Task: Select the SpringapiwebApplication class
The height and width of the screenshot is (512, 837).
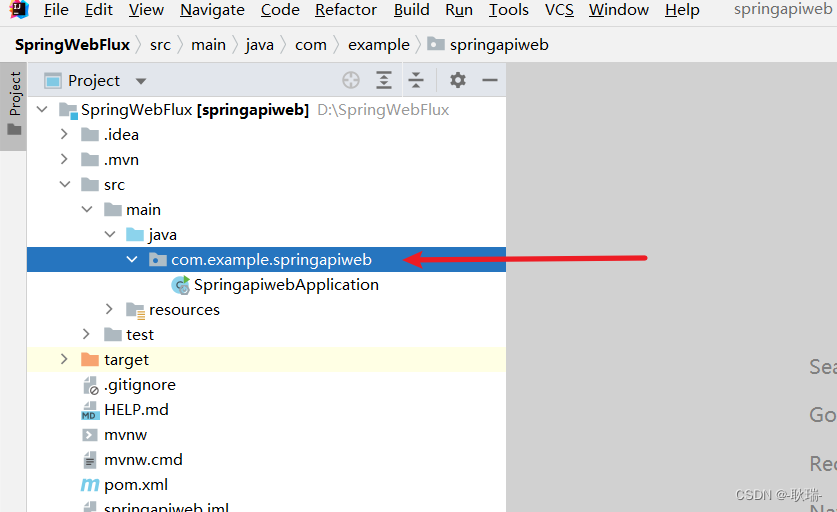Action: (x=266, y=285)
